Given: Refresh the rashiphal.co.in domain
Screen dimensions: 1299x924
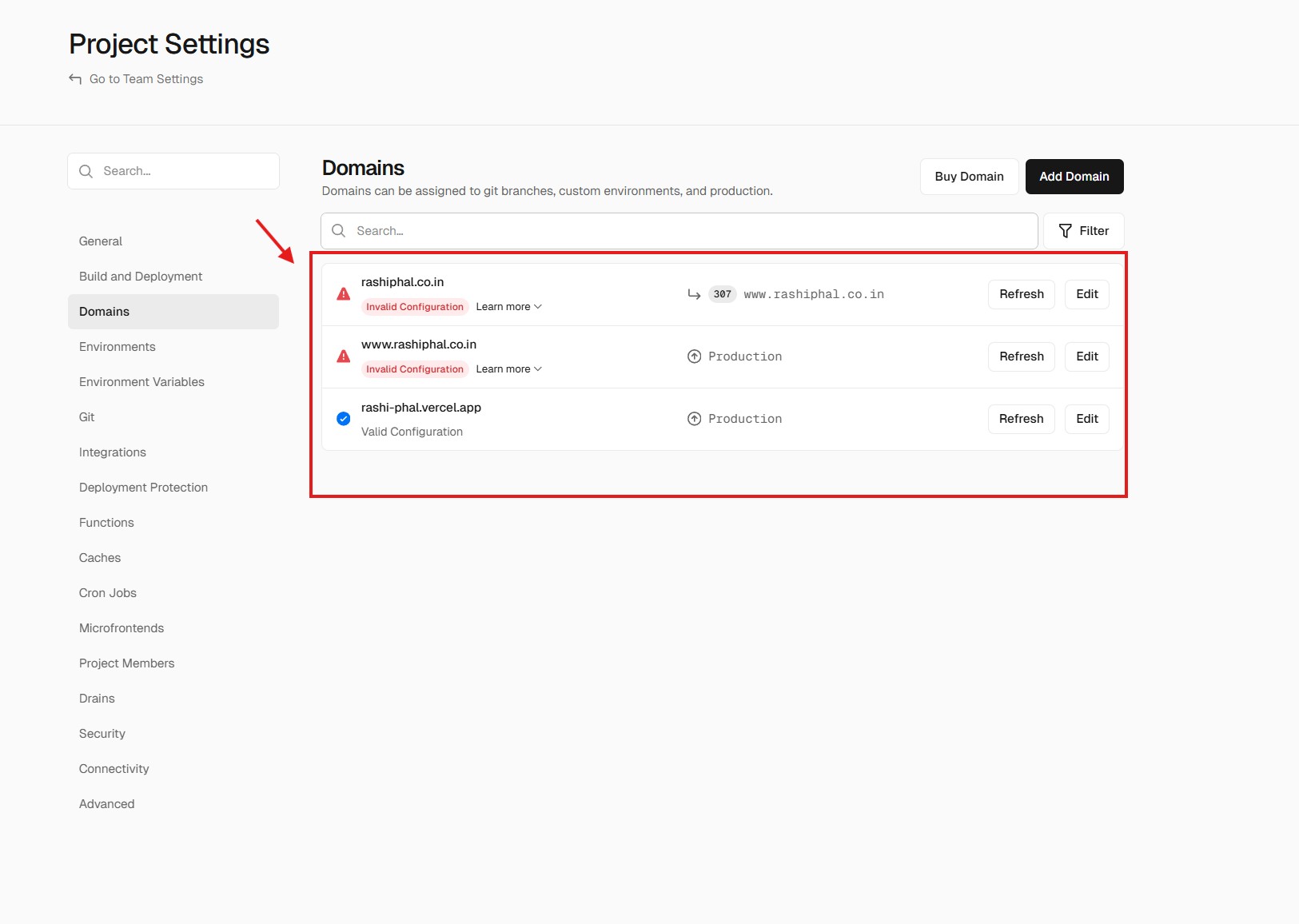Looking at the screenshot, I should coord(1021,294).
